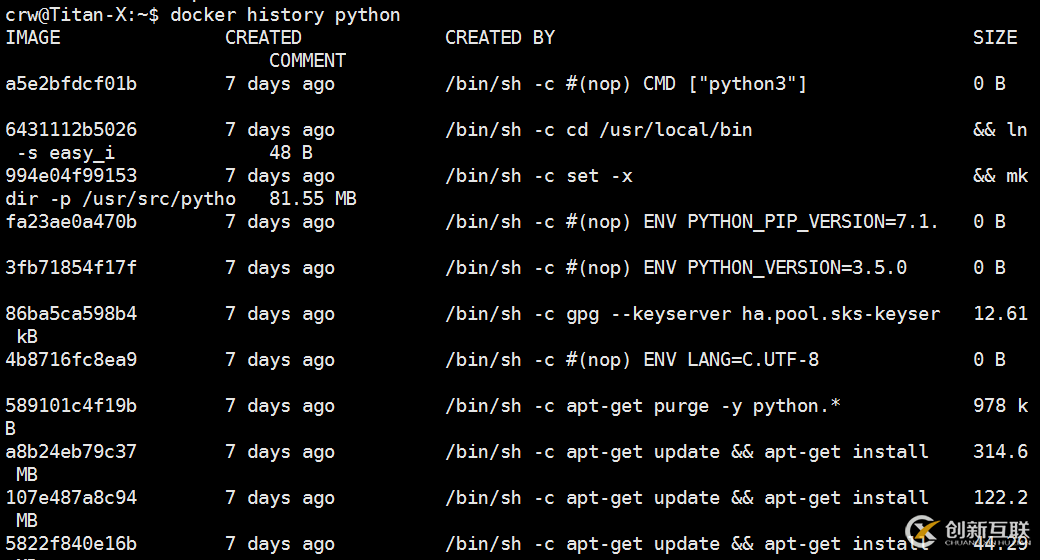Image resolution: width=1040 pixels, height=560 pixels.
Task: Click the IMAGE column header
Action: pos(33,38)
